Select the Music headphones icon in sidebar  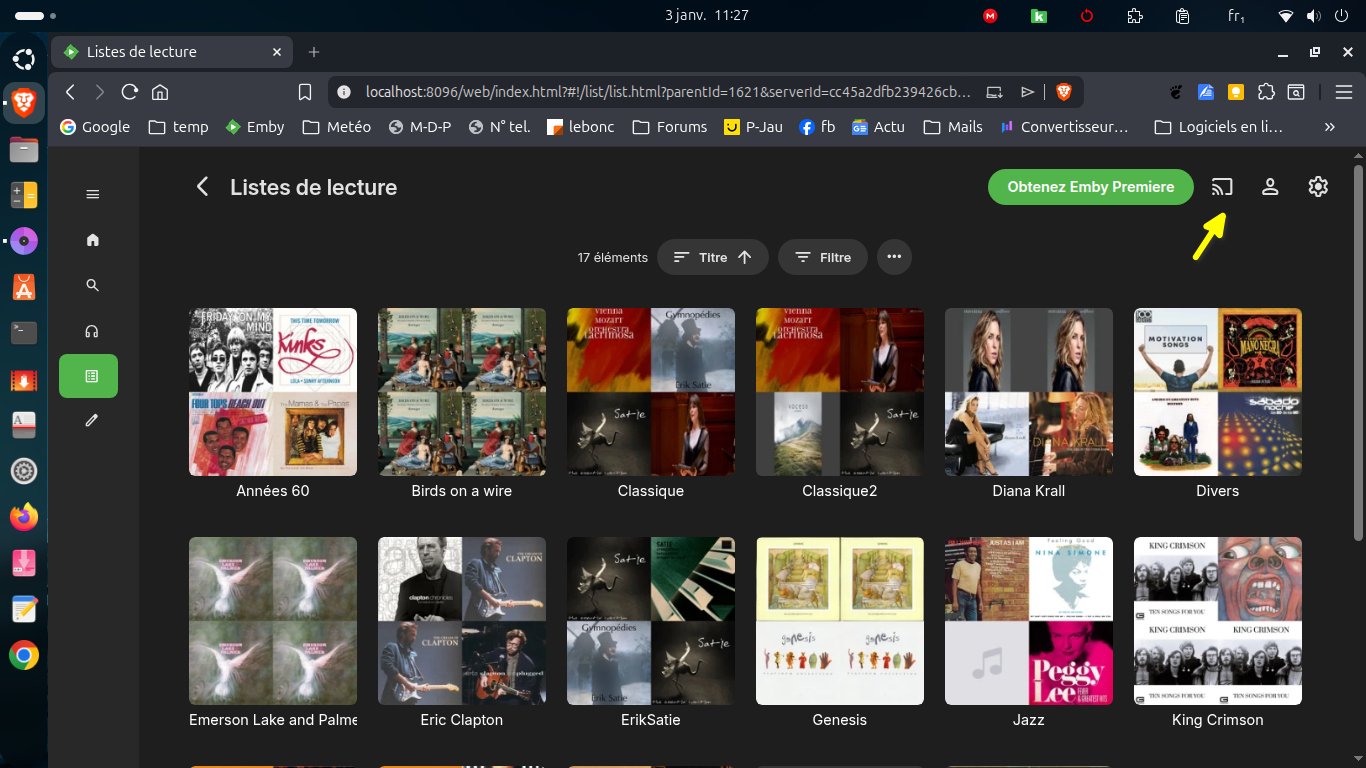pyautogui.click(x=93, y=331)
